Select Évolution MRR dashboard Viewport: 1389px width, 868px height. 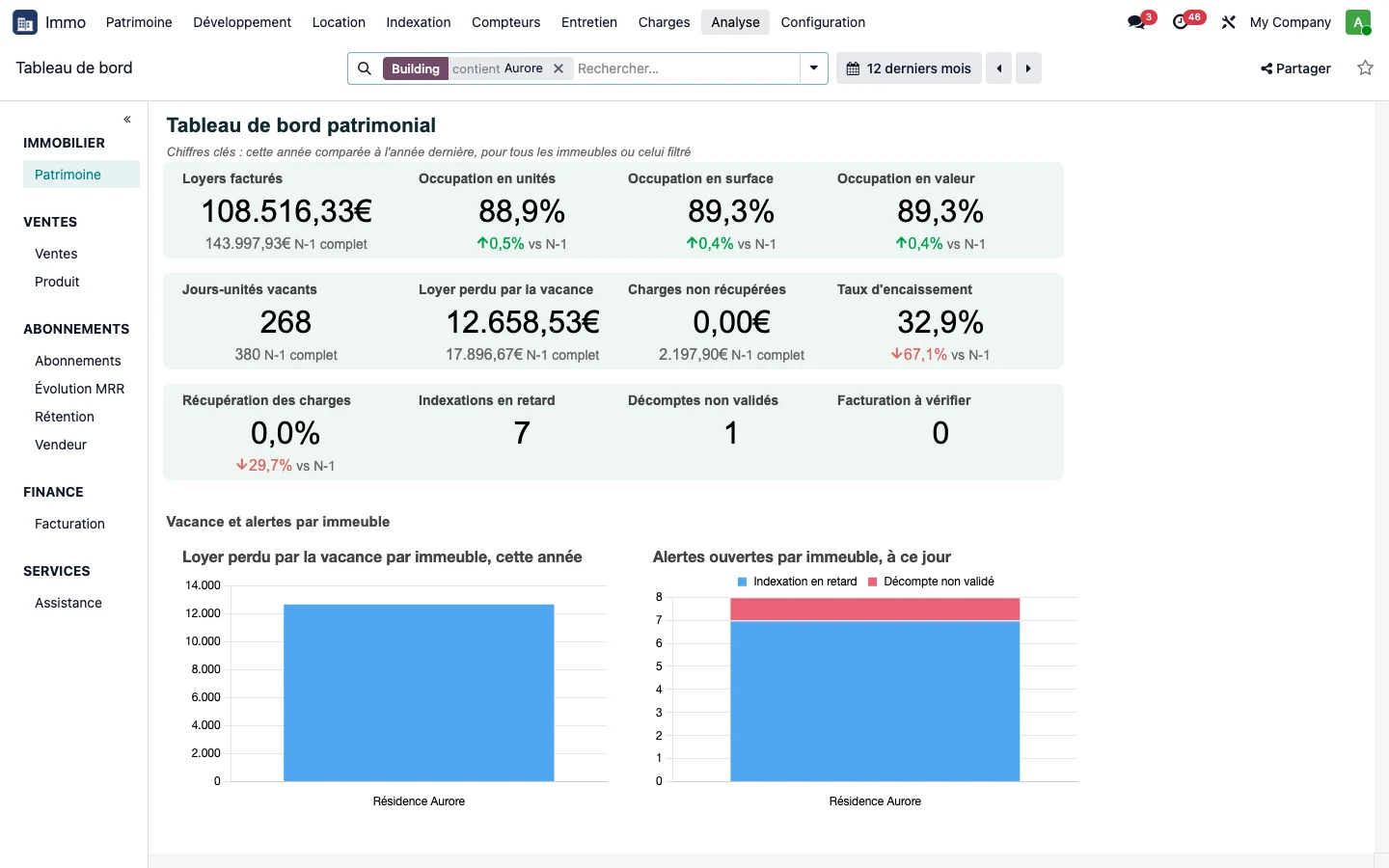click(81, 389)
